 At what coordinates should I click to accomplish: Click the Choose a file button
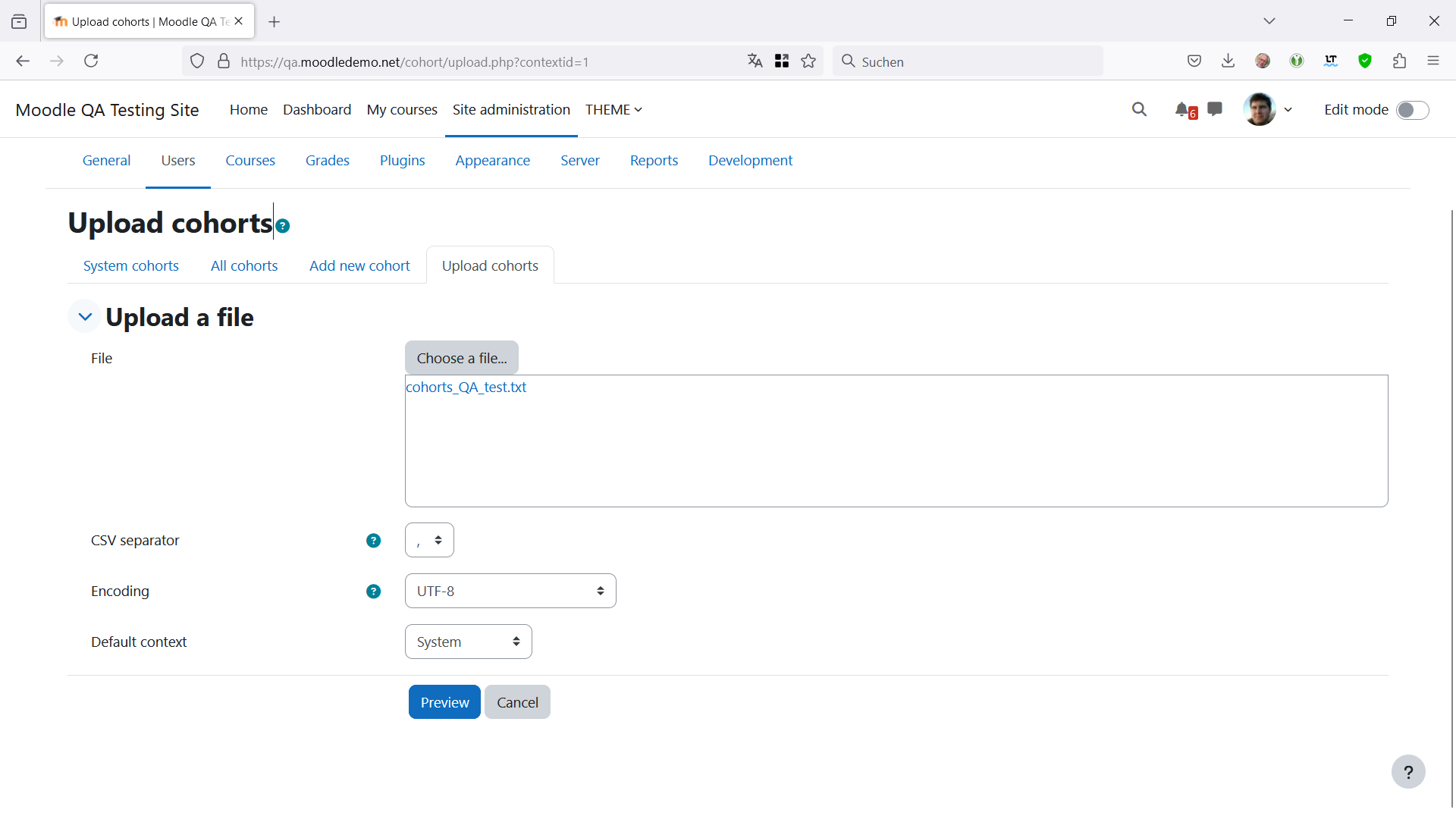(x=462, y=358)
